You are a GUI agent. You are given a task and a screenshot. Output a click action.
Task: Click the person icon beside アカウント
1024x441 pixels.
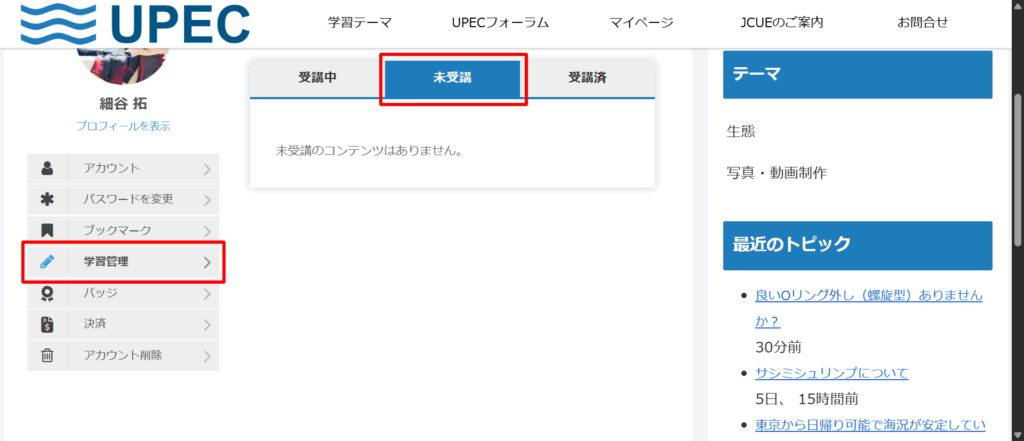(47, 168)
